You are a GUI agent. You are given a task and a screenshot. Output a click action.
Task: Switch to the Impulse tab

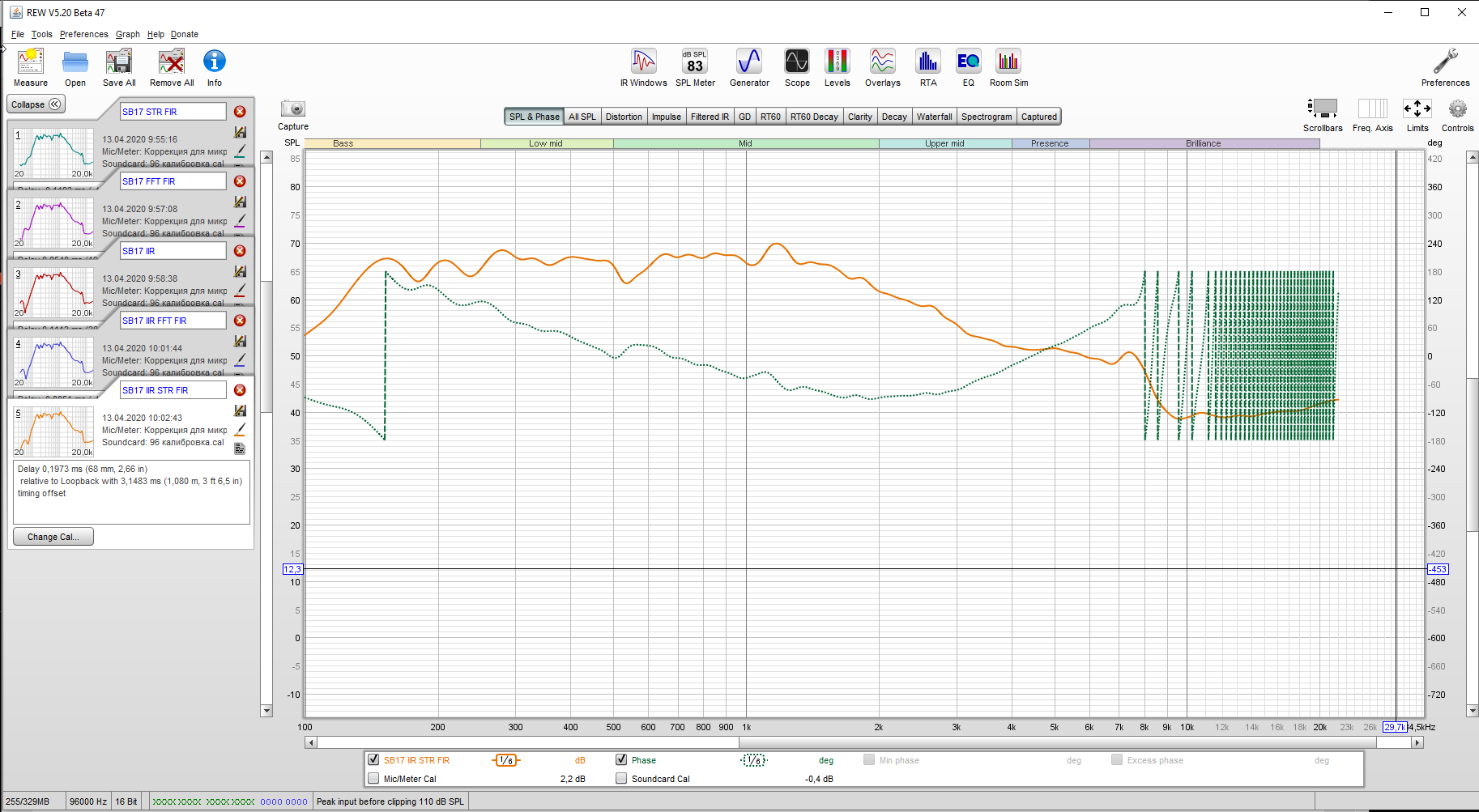point(667,117)
